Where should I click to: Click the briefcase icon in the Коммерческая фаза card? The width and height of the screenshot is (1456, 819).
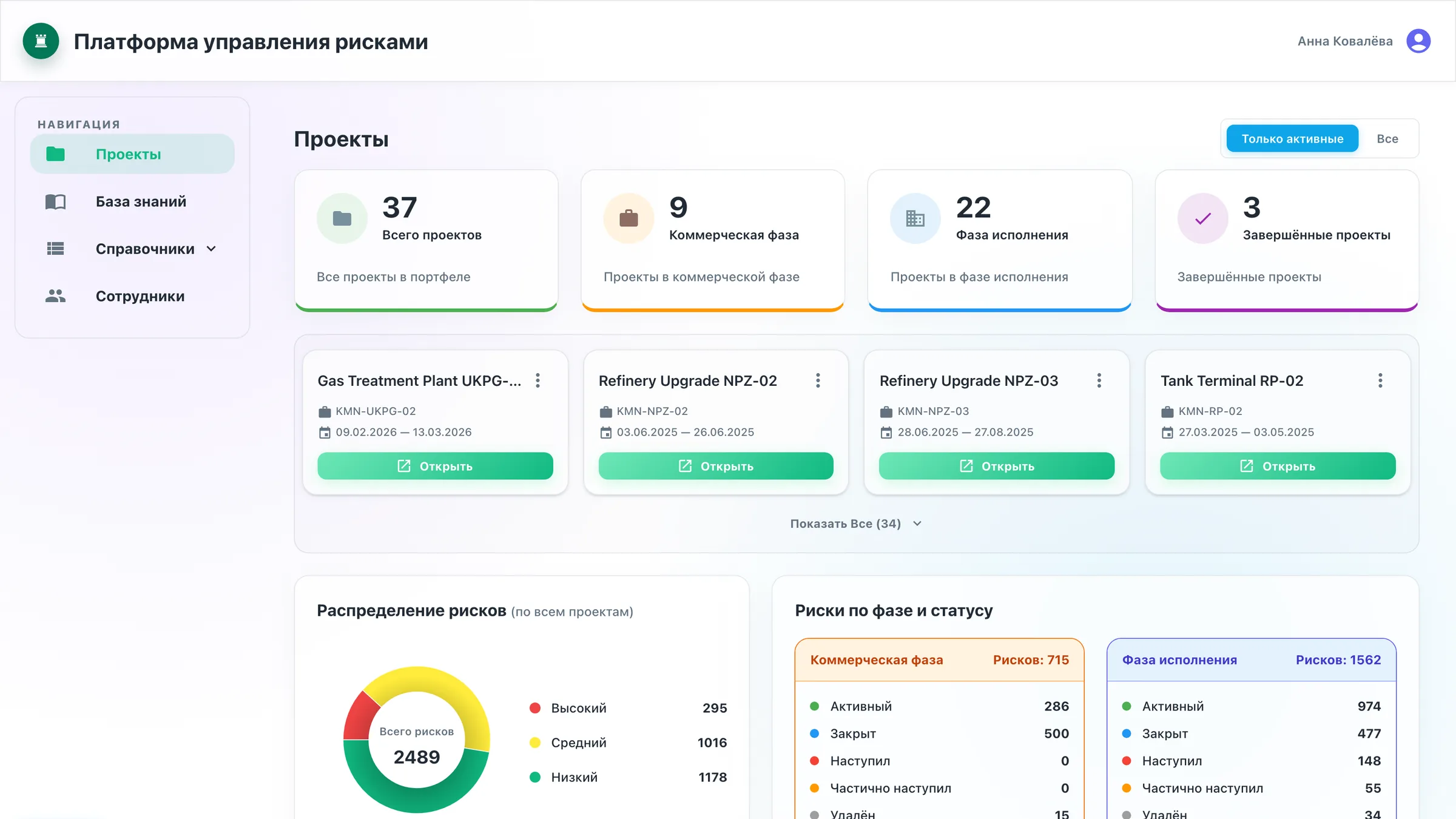(629, 218)
